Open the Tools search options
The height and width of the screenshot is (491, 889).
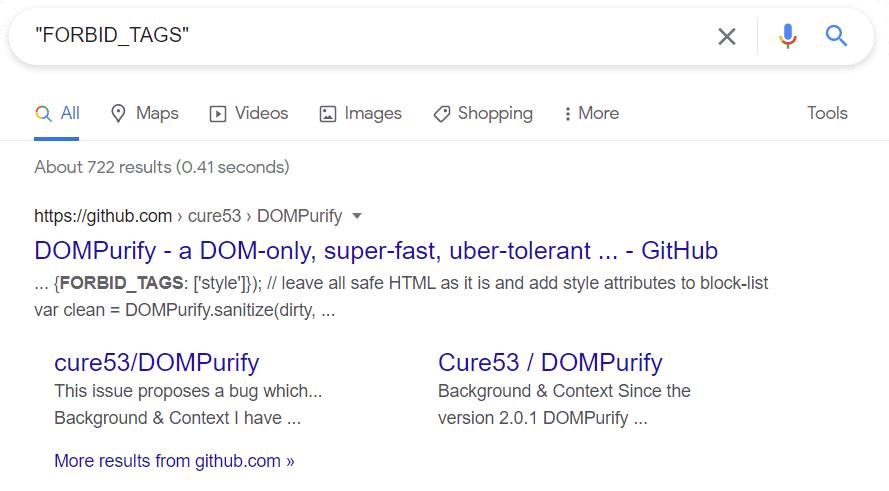[x=827, y=113]
